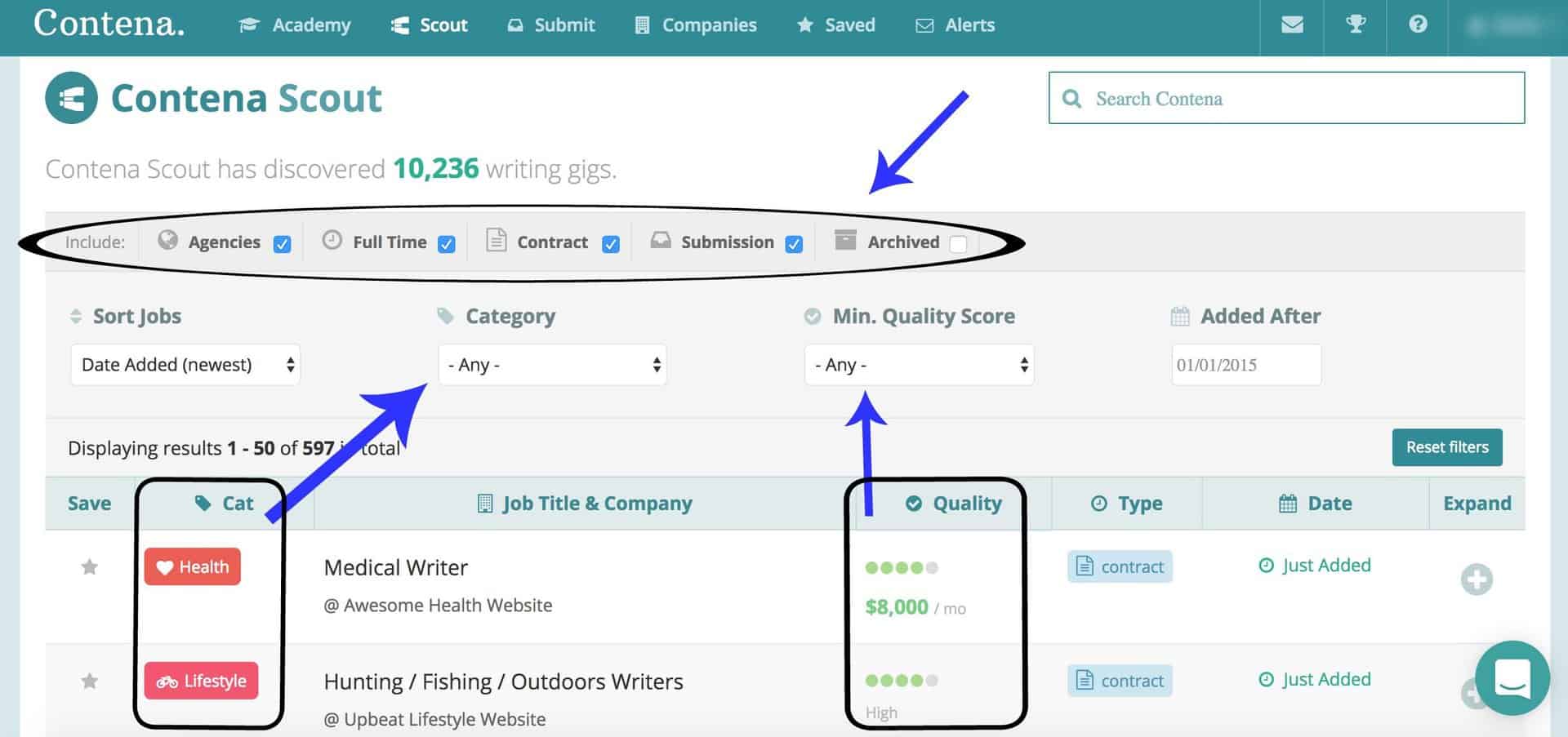This screenshot has width=1568, height=737.
Task: Sort by the Cat column header
Action: [x=224, y=504]
